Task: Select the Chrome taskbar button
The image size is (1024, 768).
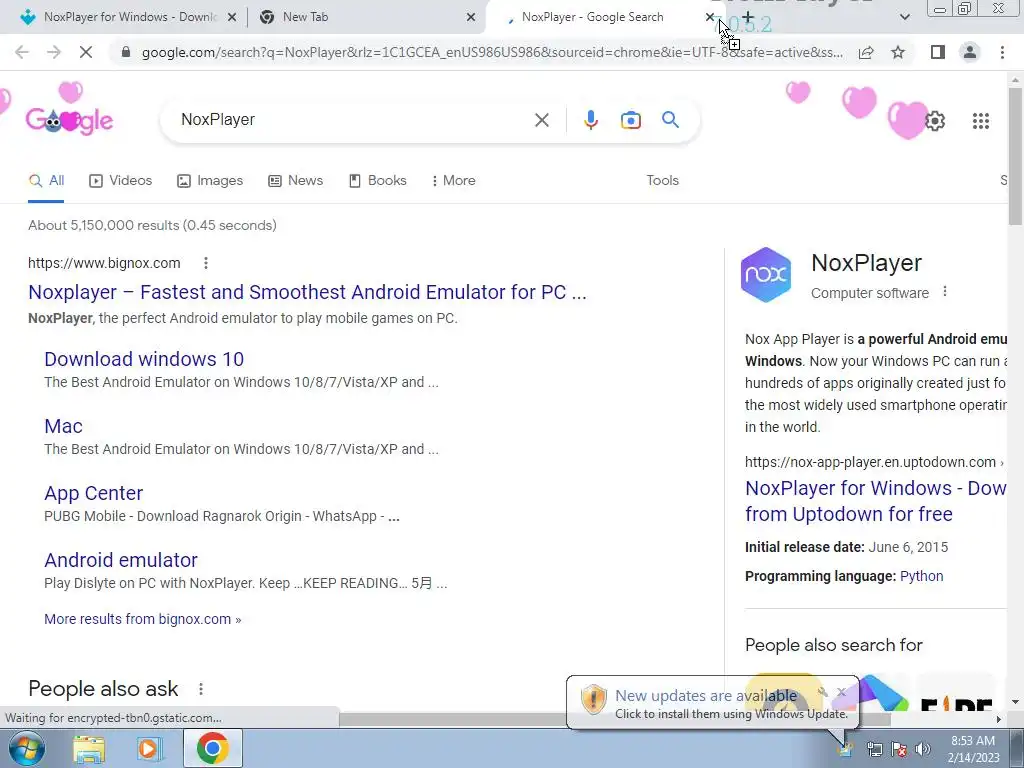Action: pyautogui.click(x=212, y=748)
